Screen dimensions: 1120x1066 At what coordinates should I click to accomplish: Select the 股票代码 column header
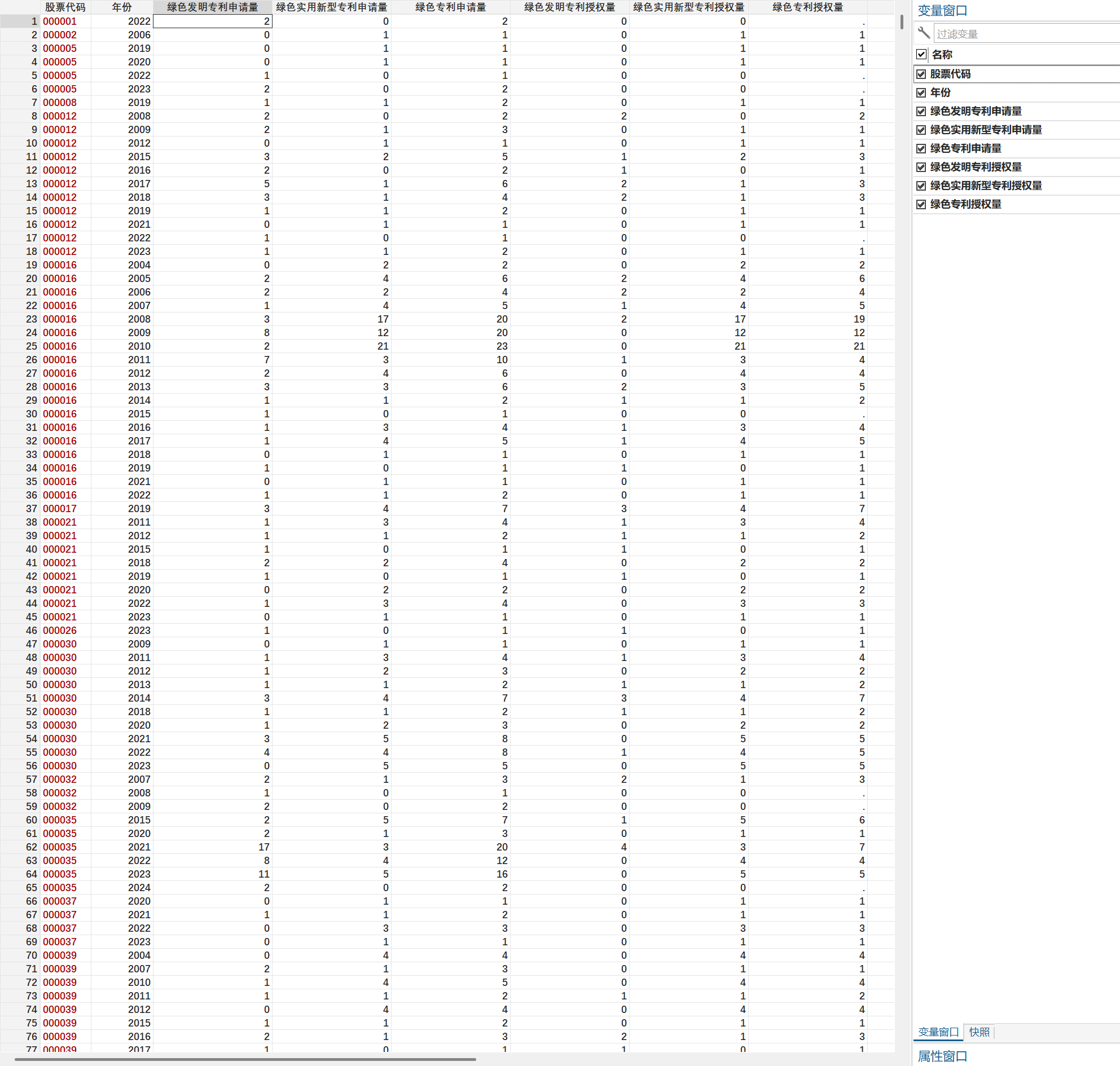pyautogui.click(x=65, y=7)
